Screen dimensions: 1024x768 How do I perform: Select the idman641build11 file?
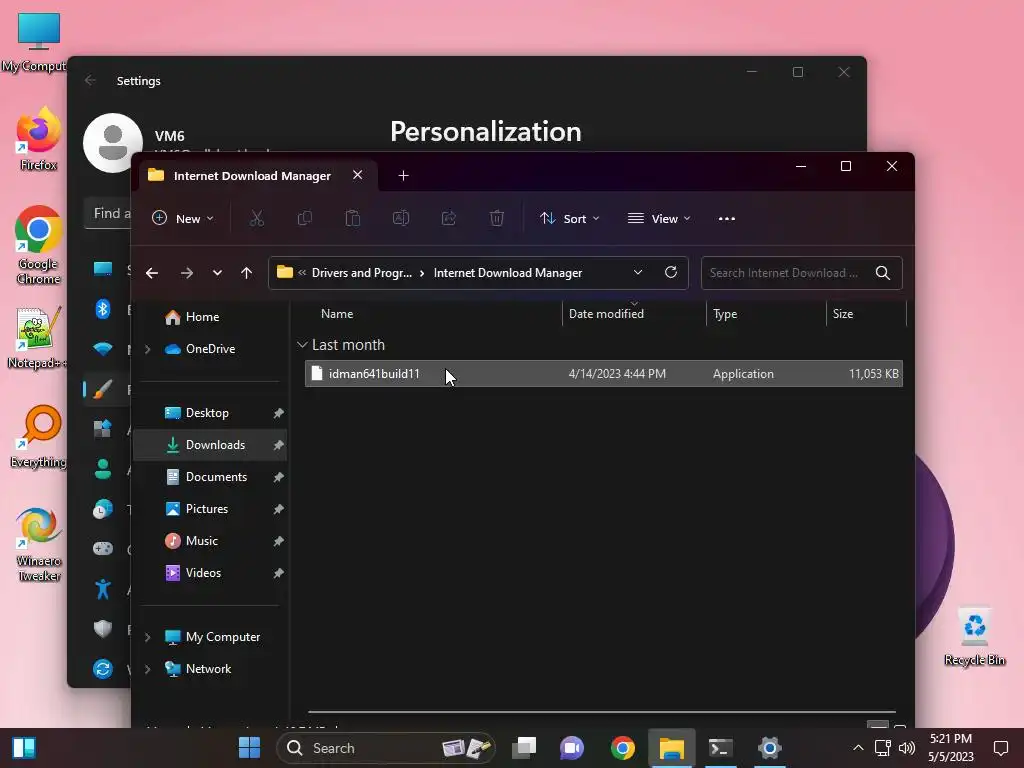603,374
